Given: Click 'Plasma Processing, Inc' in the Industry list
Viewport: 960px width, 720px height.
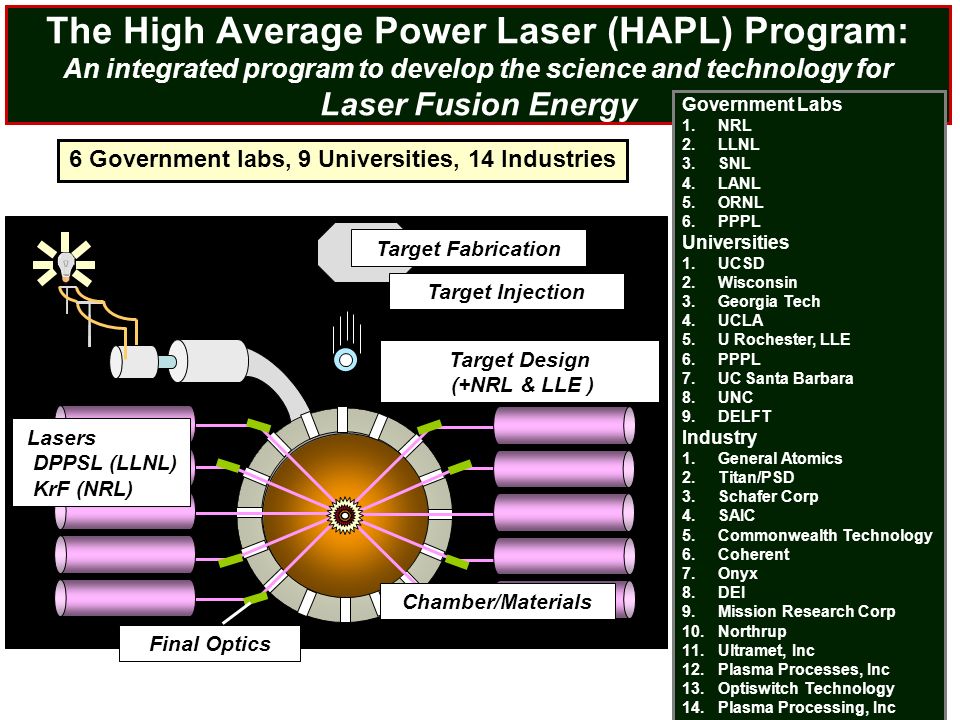Looking at the screenshot, I should tap(806, 707).
